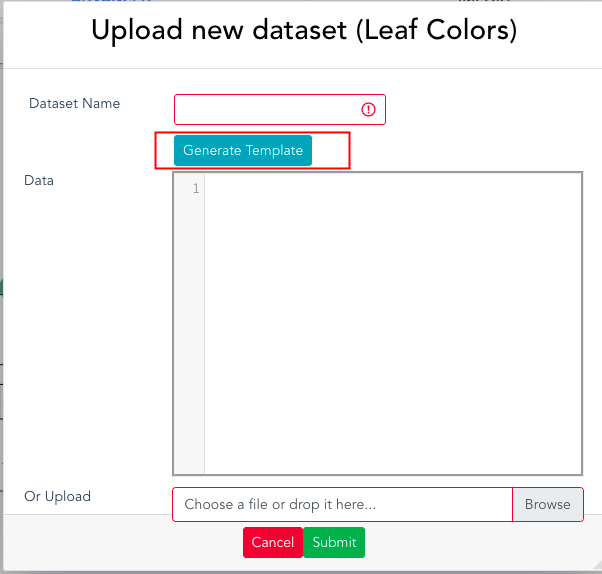The height and width of the screenshot is (574, 602).
Task: Click the empty footer area left of Cancel
Action: coord(123,542)
